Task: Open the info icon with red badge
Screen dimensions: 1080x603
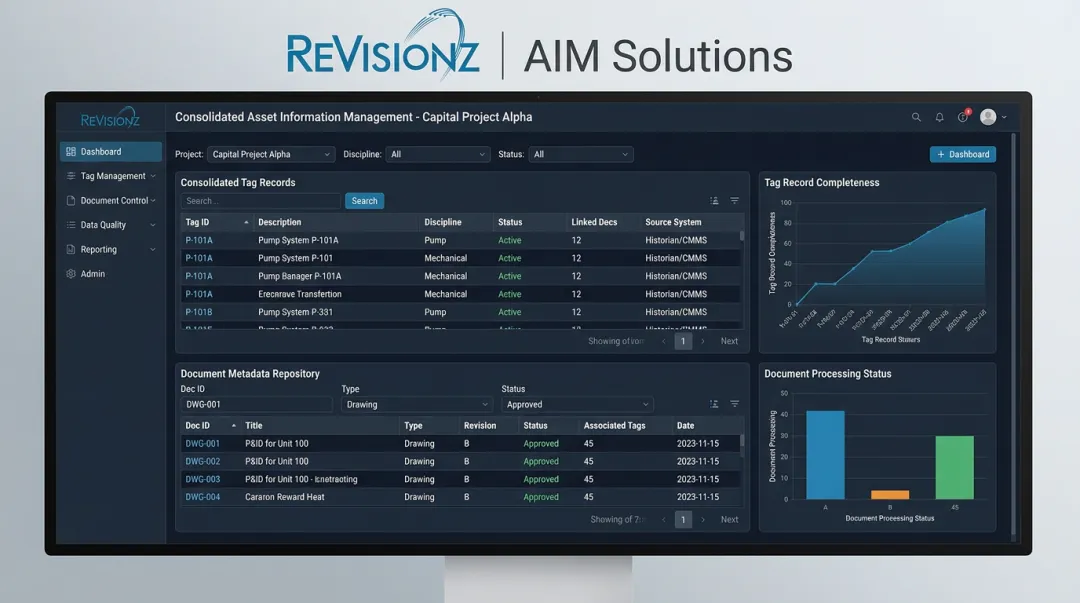Action: pos(963,116)
